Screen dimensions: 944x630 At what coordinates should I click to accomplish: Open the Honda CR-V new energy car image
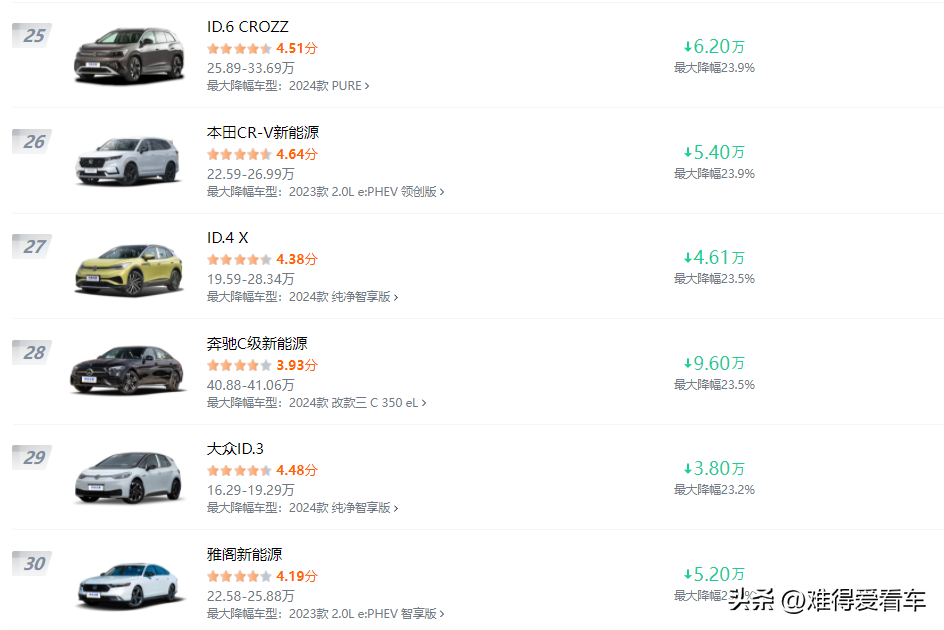click(128, 161)
